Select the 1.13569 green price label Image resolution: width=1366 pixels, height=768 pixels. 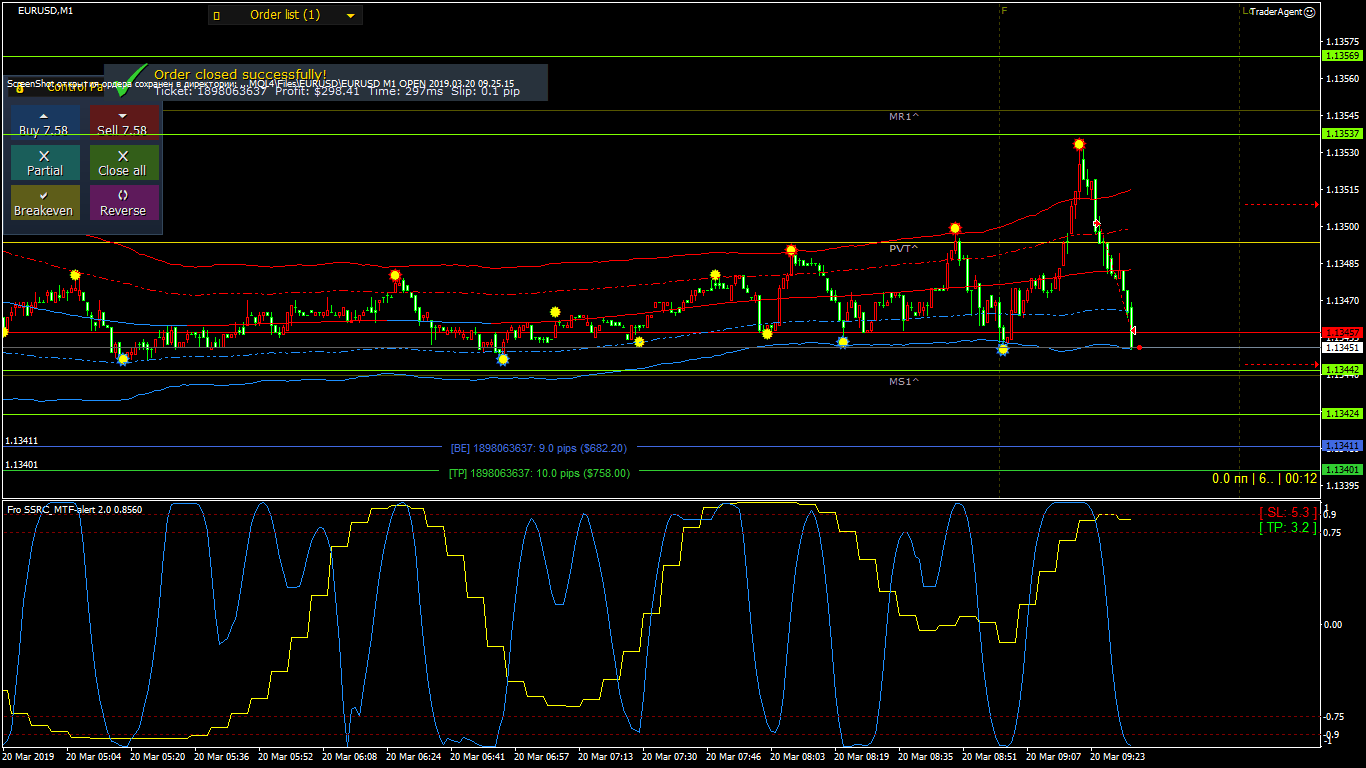pyautogui.click(x=1343, y=56)
